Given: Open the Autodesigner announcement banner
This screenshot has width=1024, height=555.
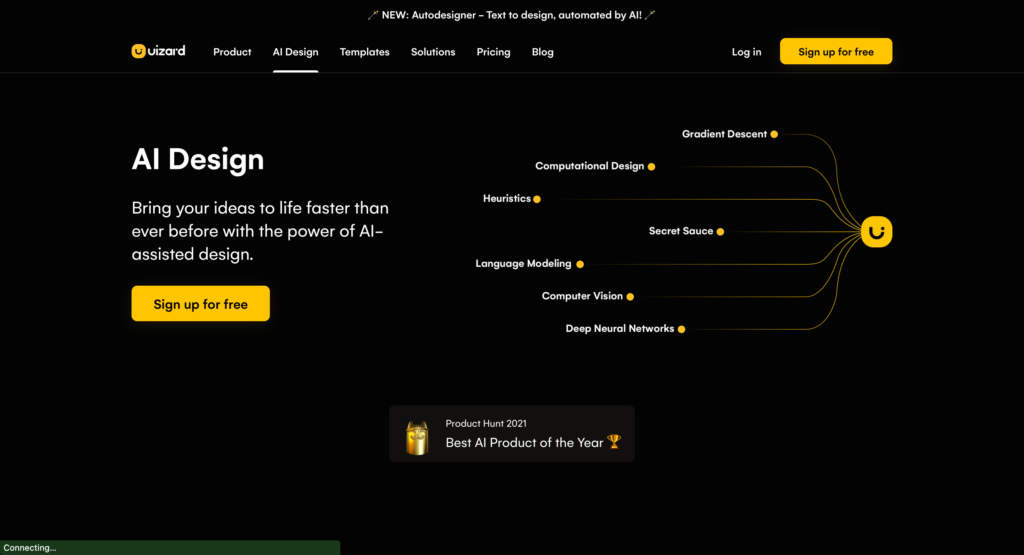Looking at the screenshot, I should pyautogui.click(x=512, y=15).
